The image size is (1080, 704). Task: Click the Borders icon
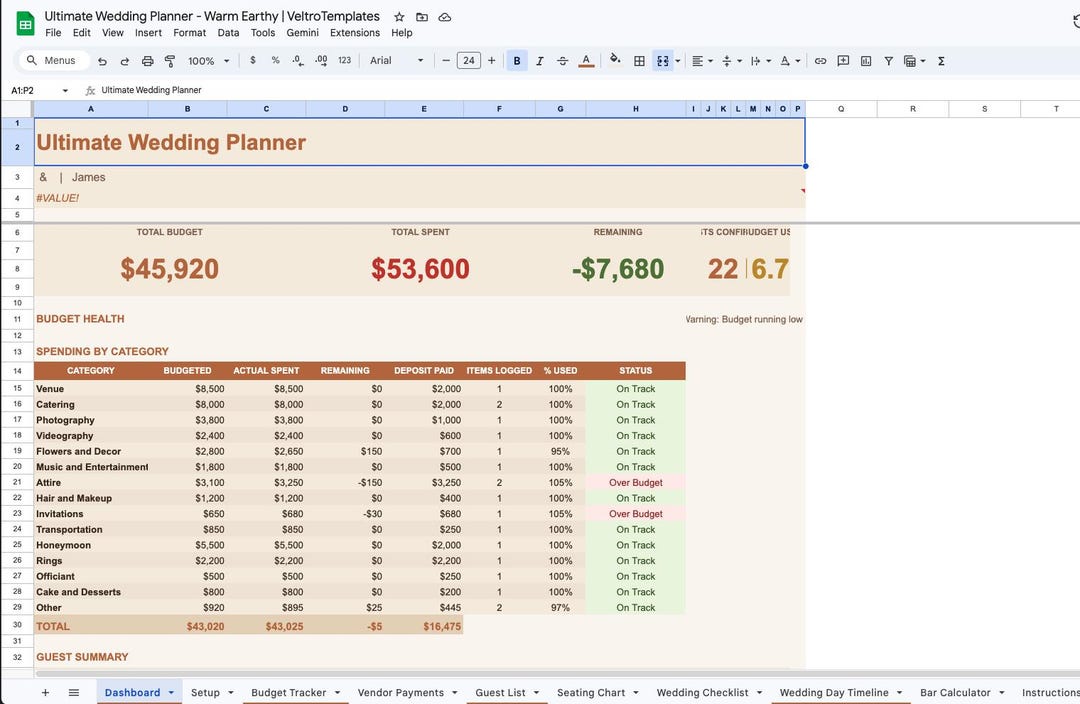click(x=639, y=61)
